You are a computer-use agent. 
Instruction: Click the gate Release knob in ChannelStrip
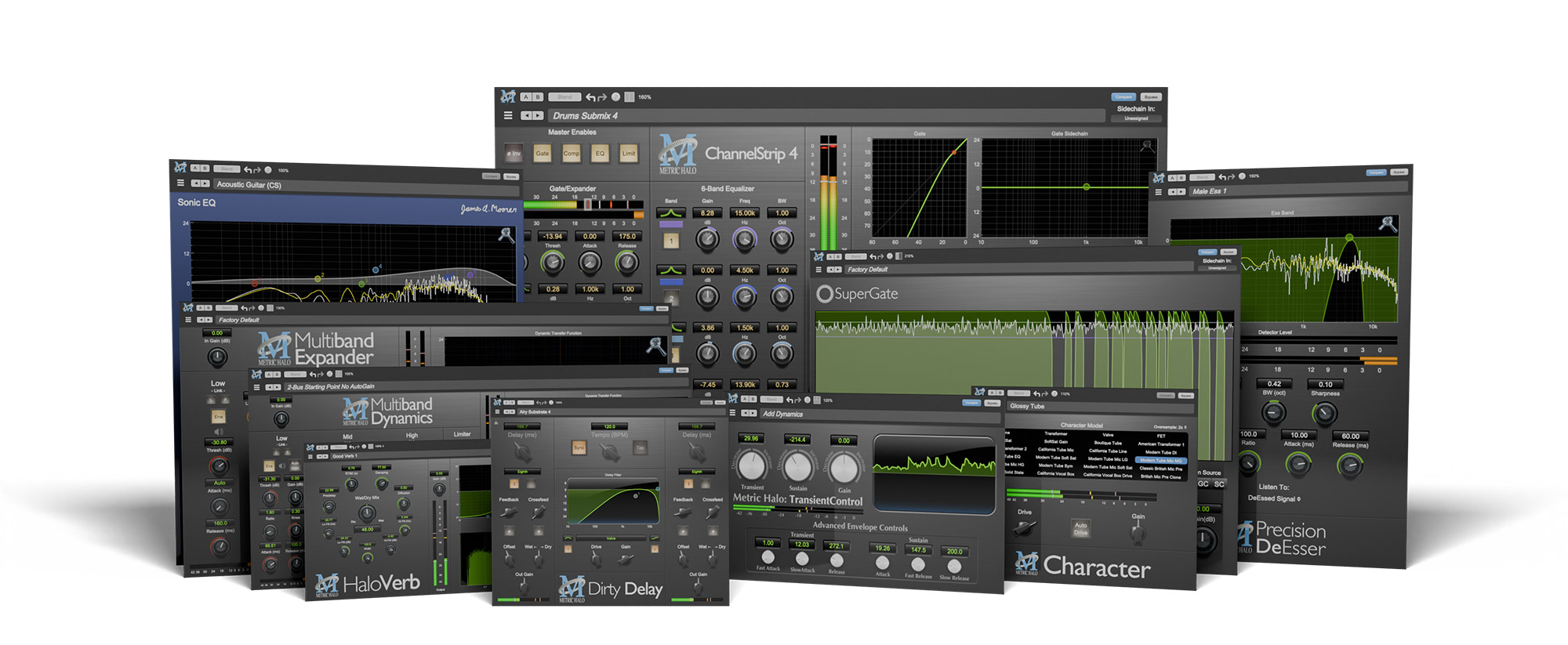point(627,263)
